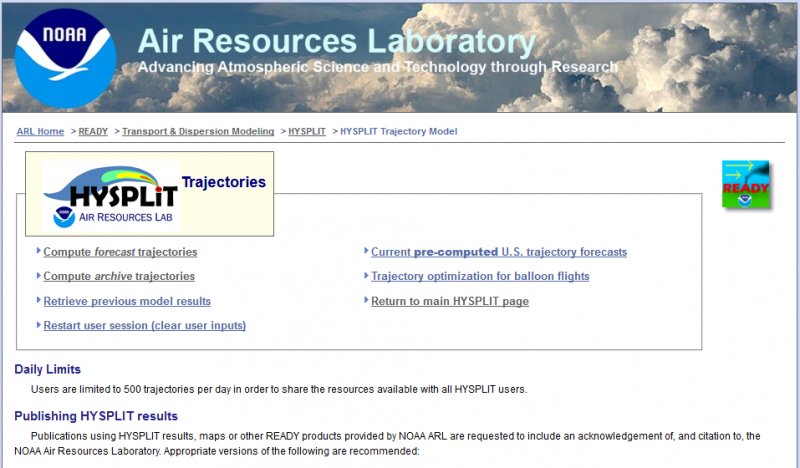Go to ARL Home breadcrumb
The width and height of the screenshot is (800, 468).
point(40,131)
